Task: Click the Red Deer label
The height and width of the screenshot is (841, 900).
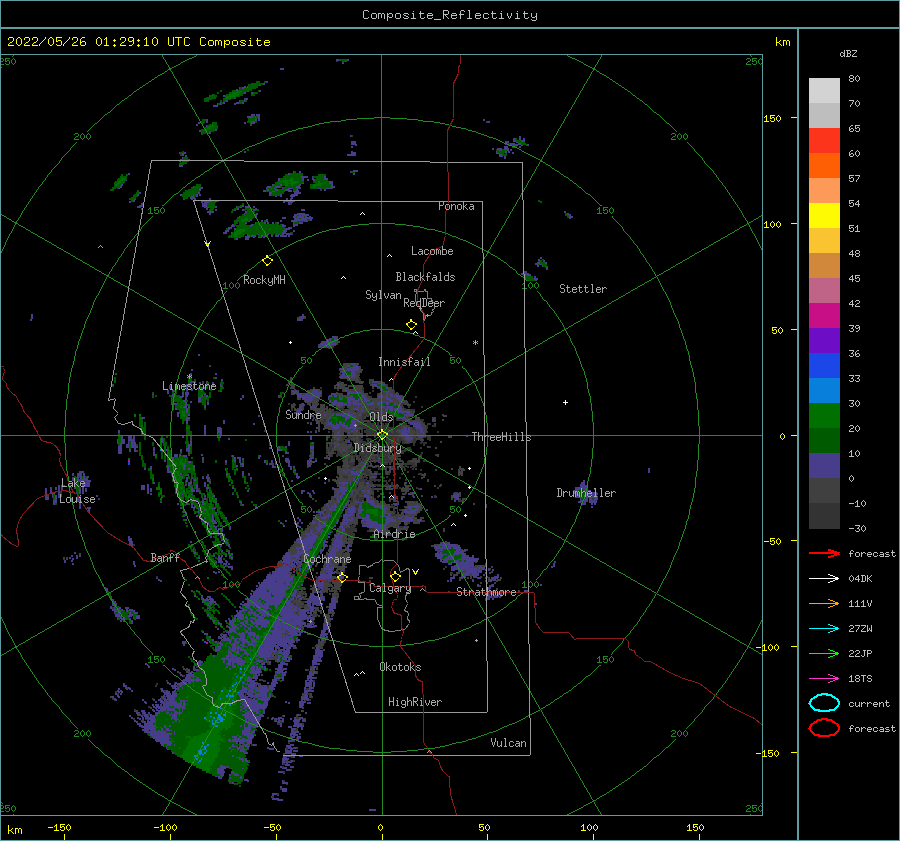Action: pyautogui.click(x=424, y=303)
